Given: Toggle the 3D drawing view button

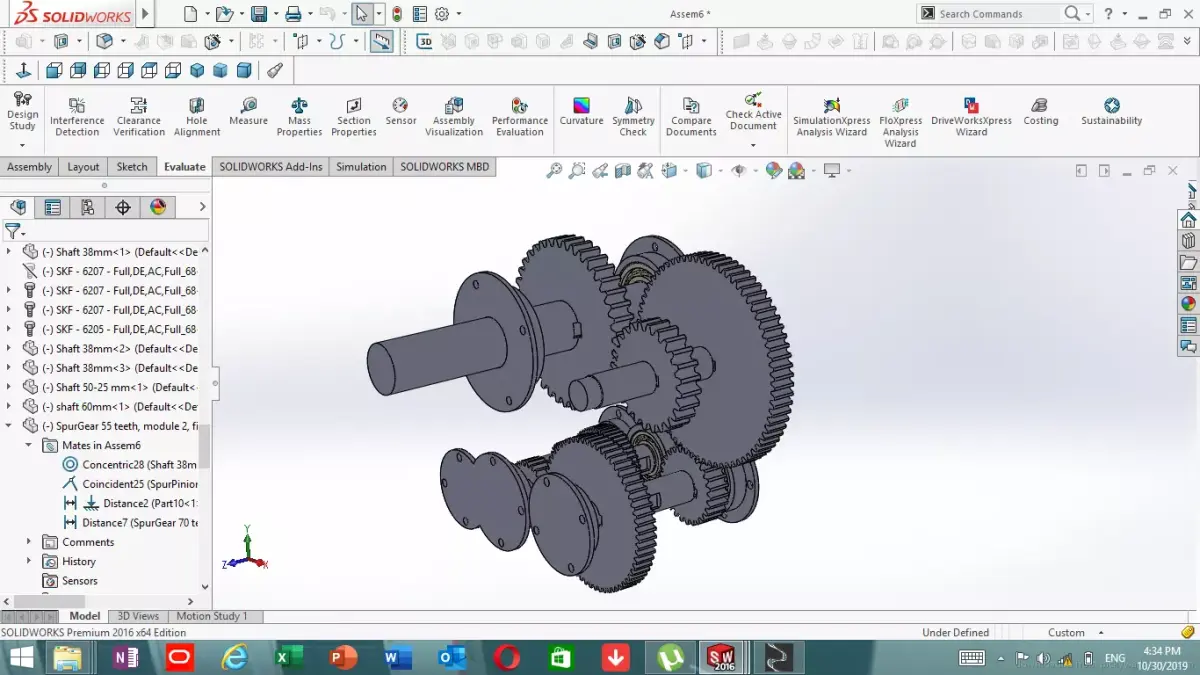Looking at the screenshot, I should [425, 41].
